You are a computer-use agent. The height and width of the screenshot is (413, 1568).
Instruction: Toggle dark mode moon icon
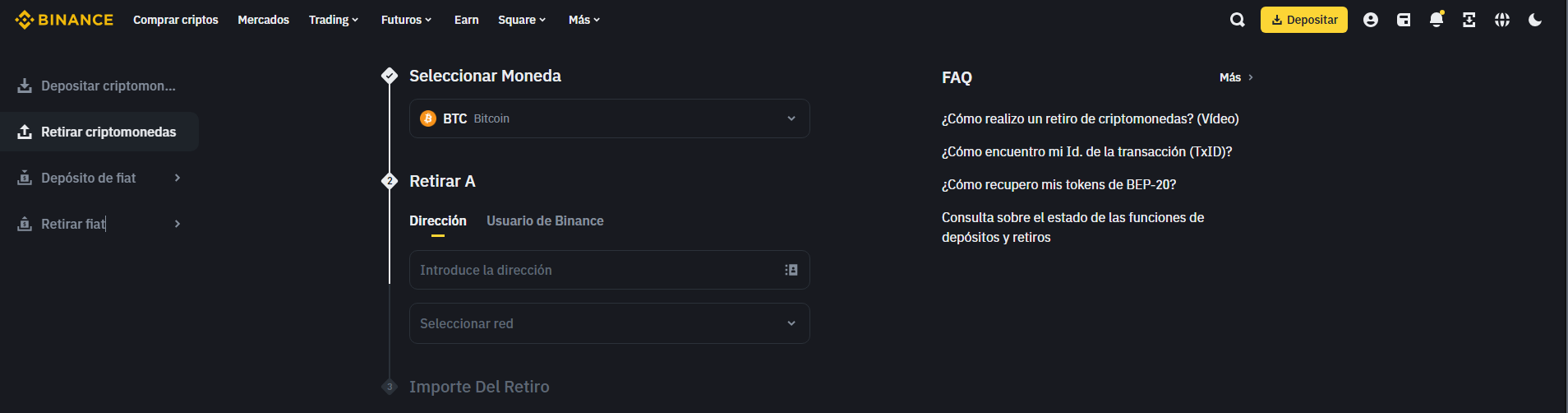click(x=1535, y=20)
